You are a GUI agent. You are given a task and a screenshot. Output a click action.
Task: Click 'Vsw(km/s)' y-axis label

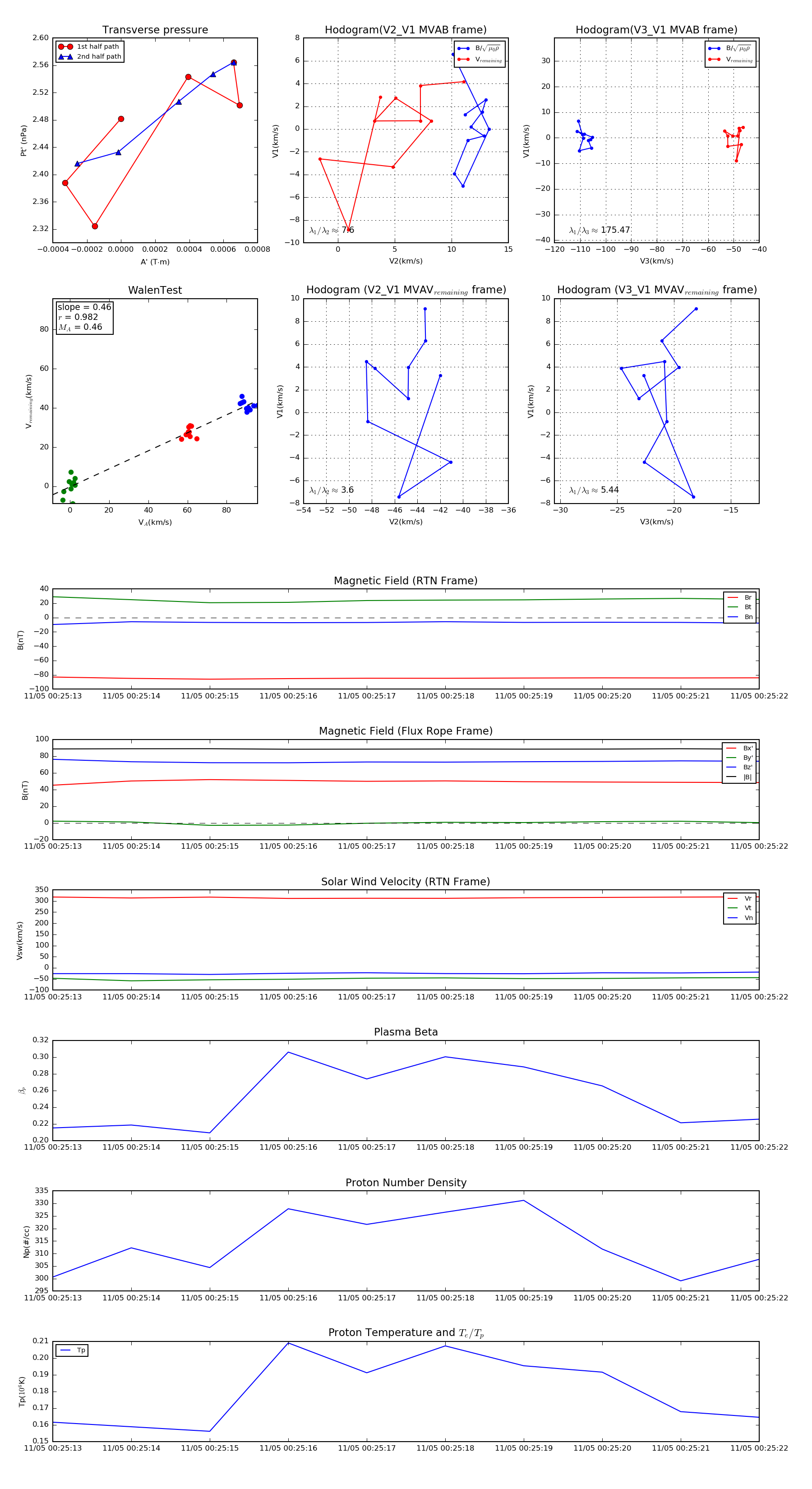point(20,940)
